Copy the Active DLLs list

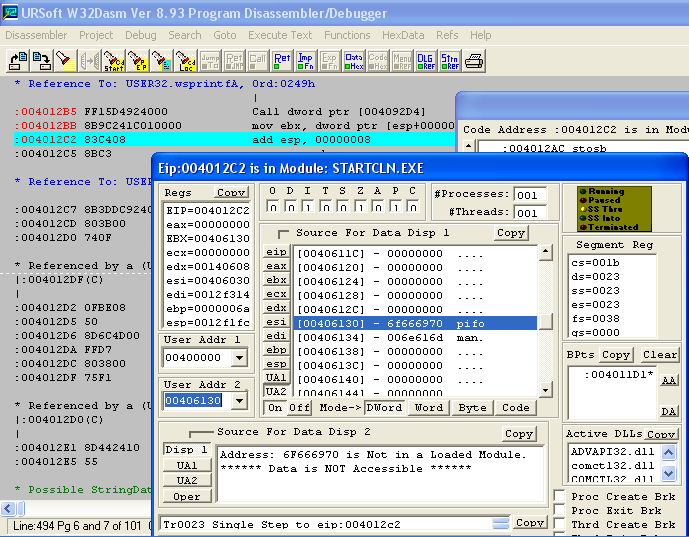point(660,434)
